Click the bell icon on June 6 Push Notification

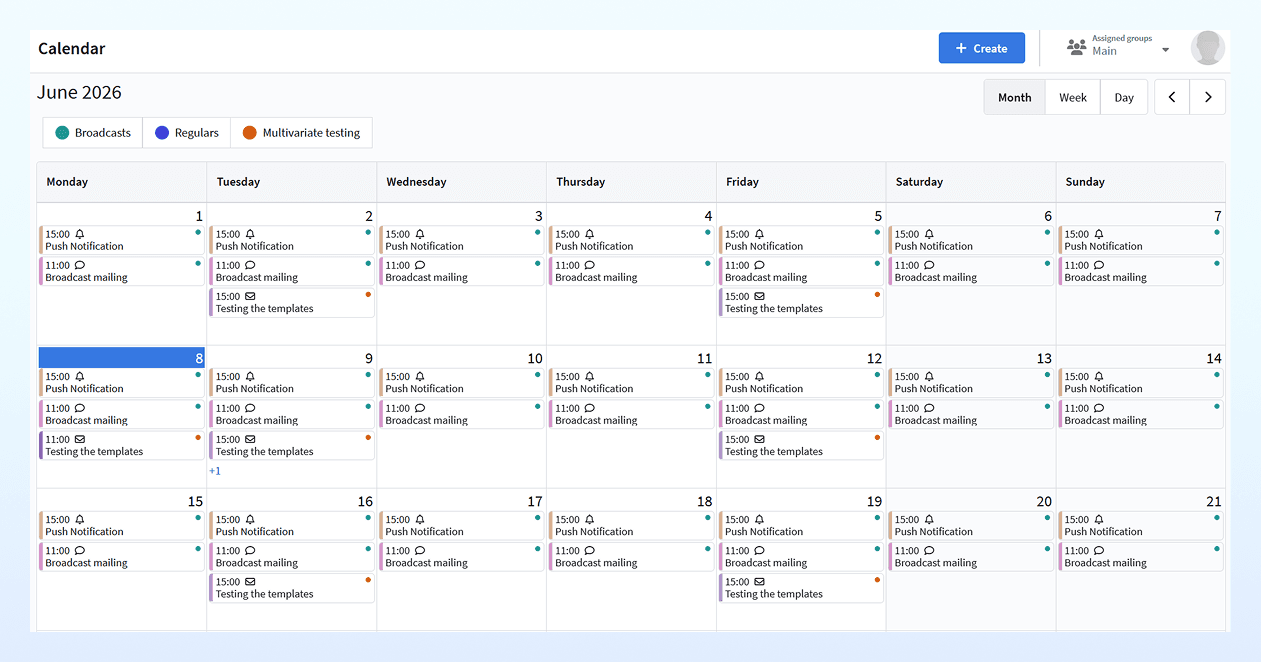(x=929, y=234)
